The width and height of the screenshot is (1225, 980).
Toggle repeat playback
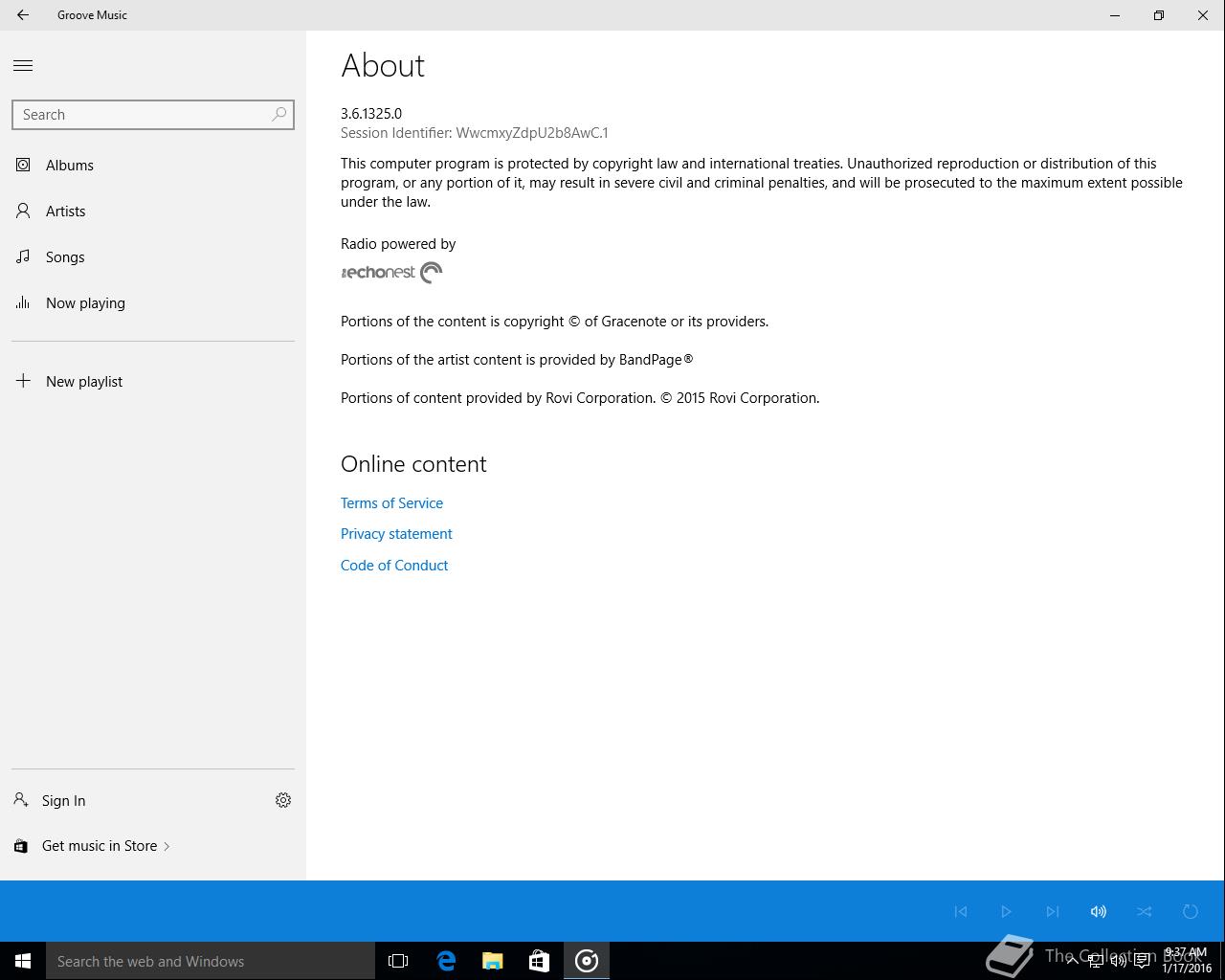pyautogui.click(x=1191, y=912)
